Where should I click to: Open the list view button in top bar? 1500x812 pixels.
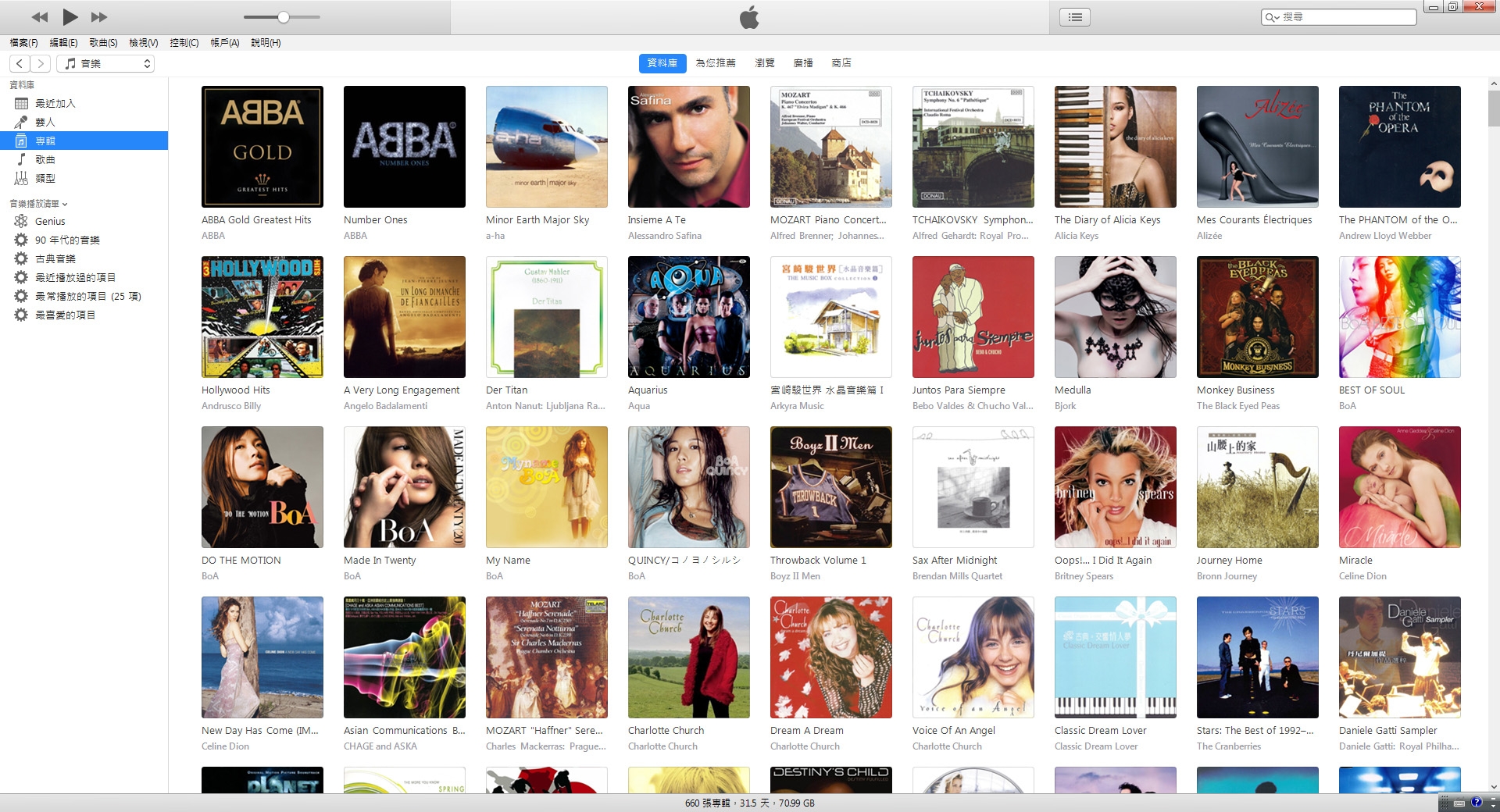[1075, 16]
